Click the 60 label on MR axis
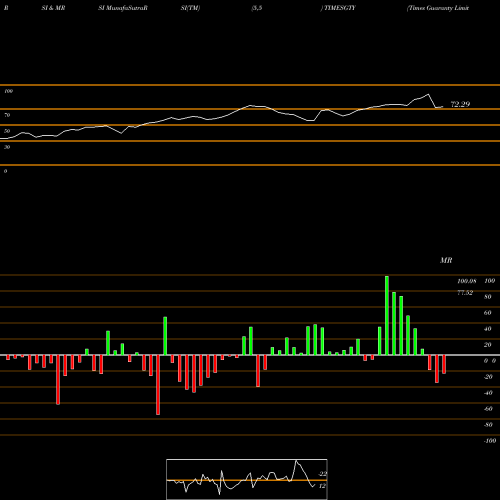Viewport: 500px width, 500px height. (x=488, y=313)
